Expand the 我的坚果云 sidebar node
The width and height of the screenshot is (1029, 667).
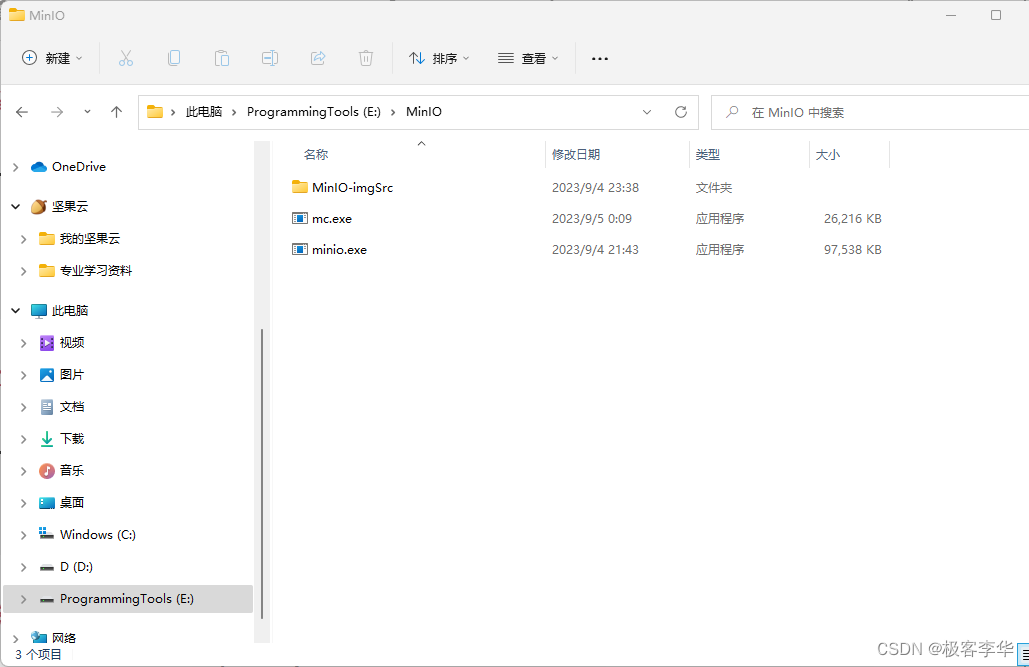click(22, 238)
